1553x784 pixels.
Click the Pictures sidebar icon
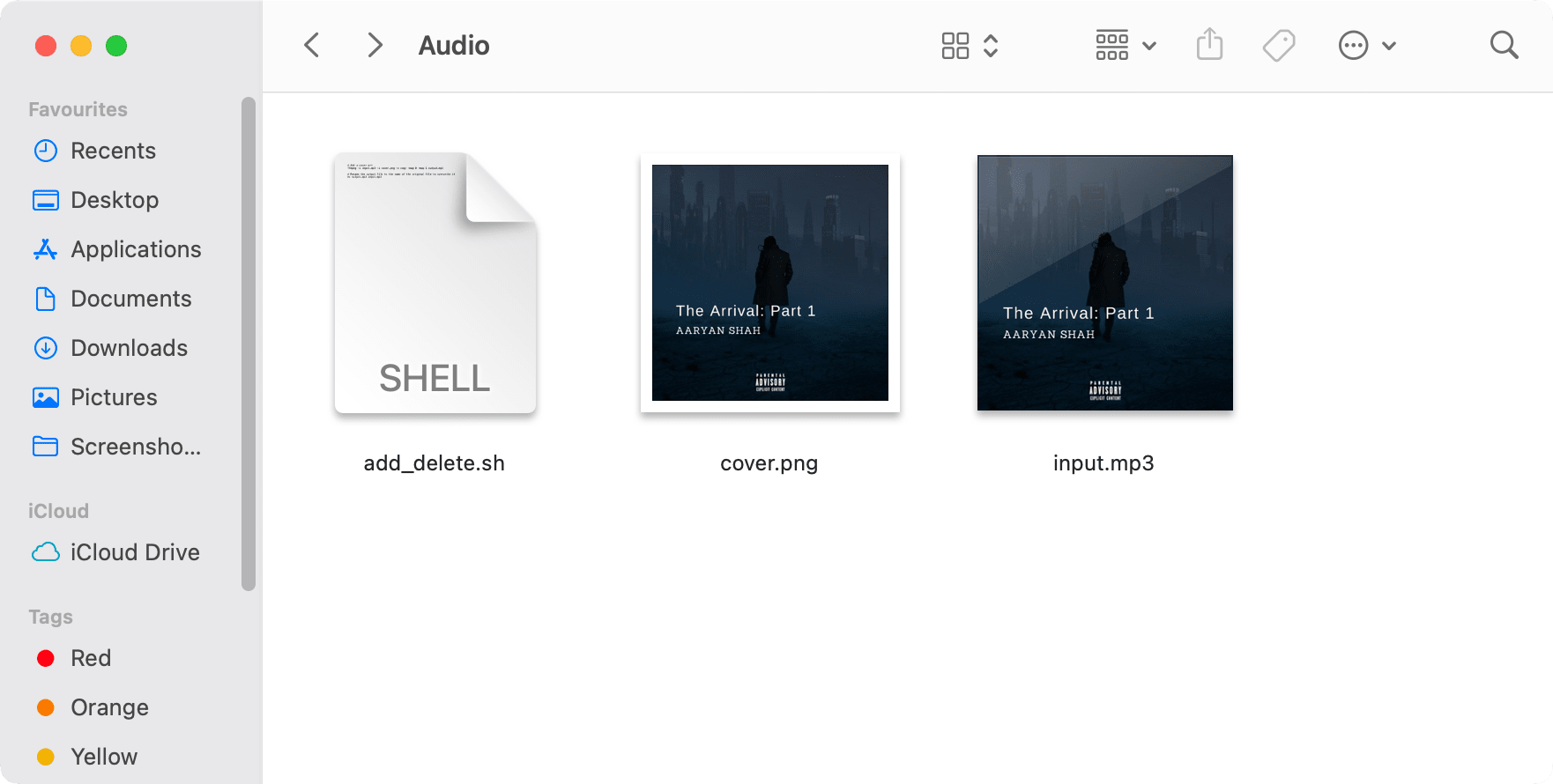coord(46,397)
